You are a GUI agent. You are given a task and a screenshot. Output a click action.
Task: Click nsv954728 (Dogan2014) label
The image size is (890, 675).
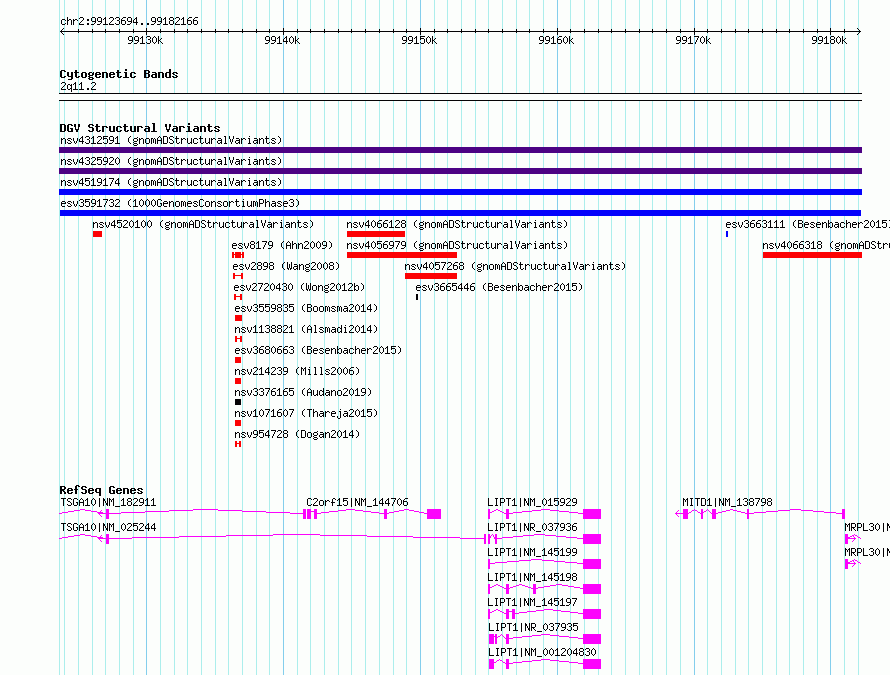(297, 434)
